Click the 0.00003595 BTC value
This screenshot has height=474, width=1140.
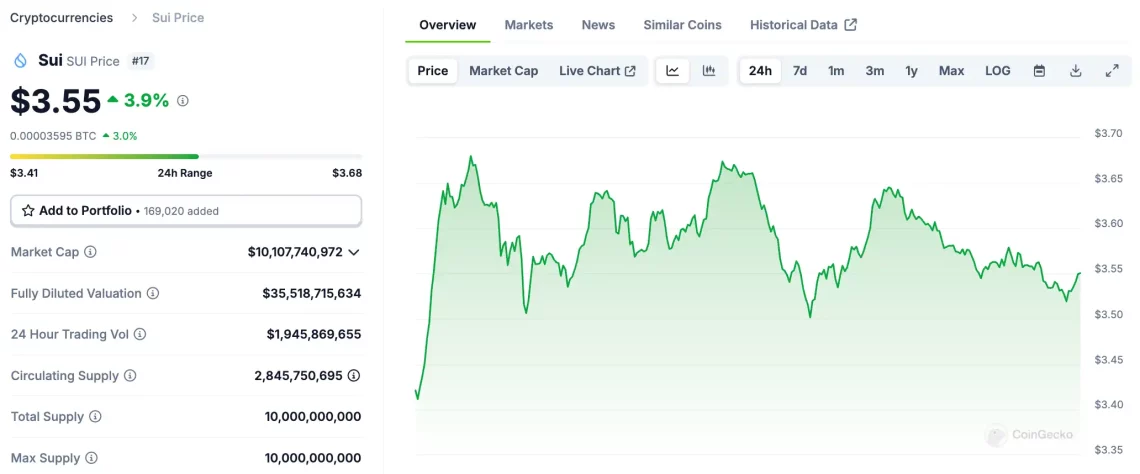pyautogui.click(x=53, y=136)
